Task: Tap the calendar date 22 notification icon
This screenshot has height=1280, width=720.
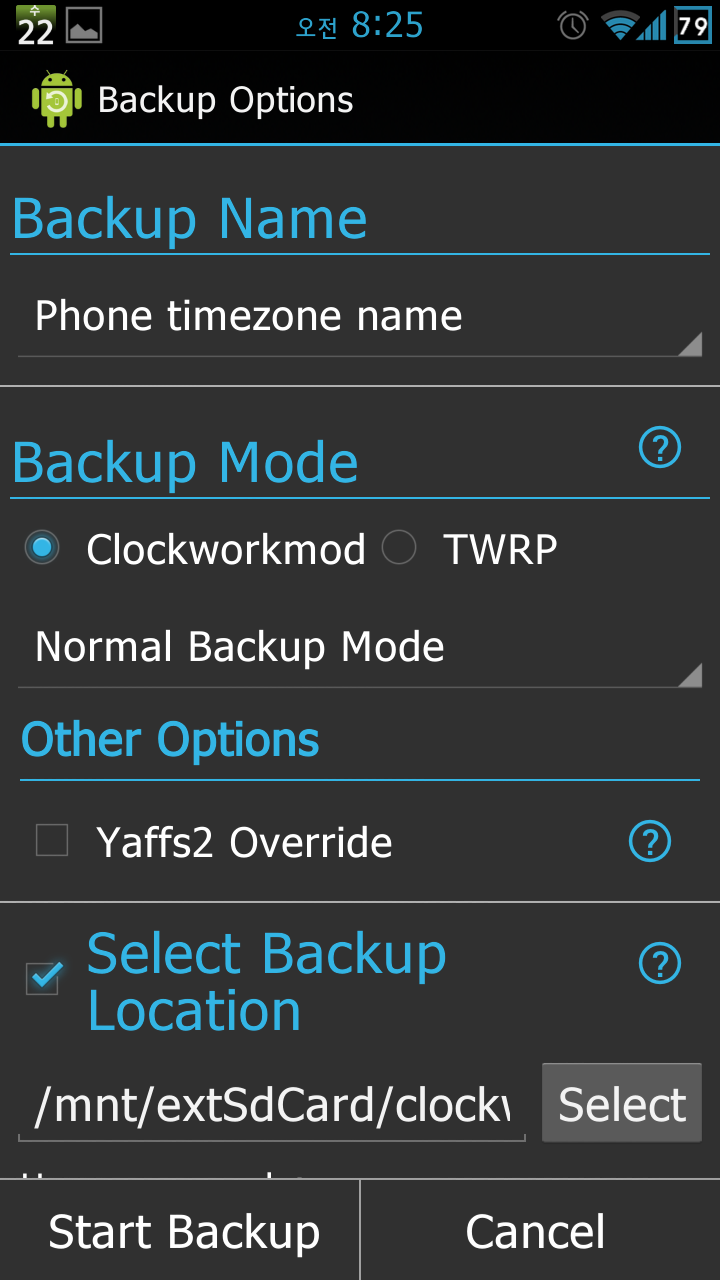Action: pos(35,25)
